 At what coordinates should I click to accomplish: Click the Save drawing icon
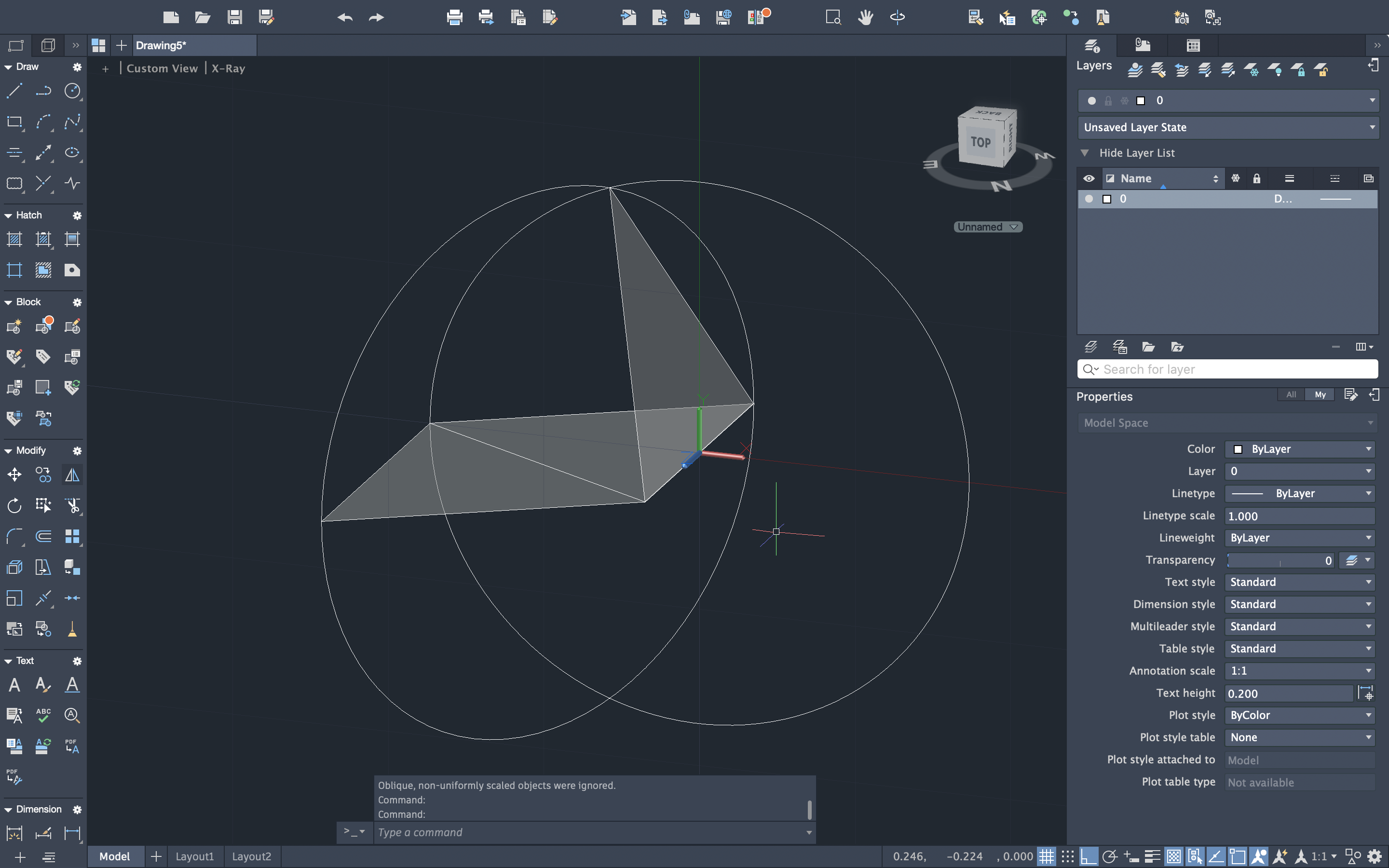tap(234, 17)
